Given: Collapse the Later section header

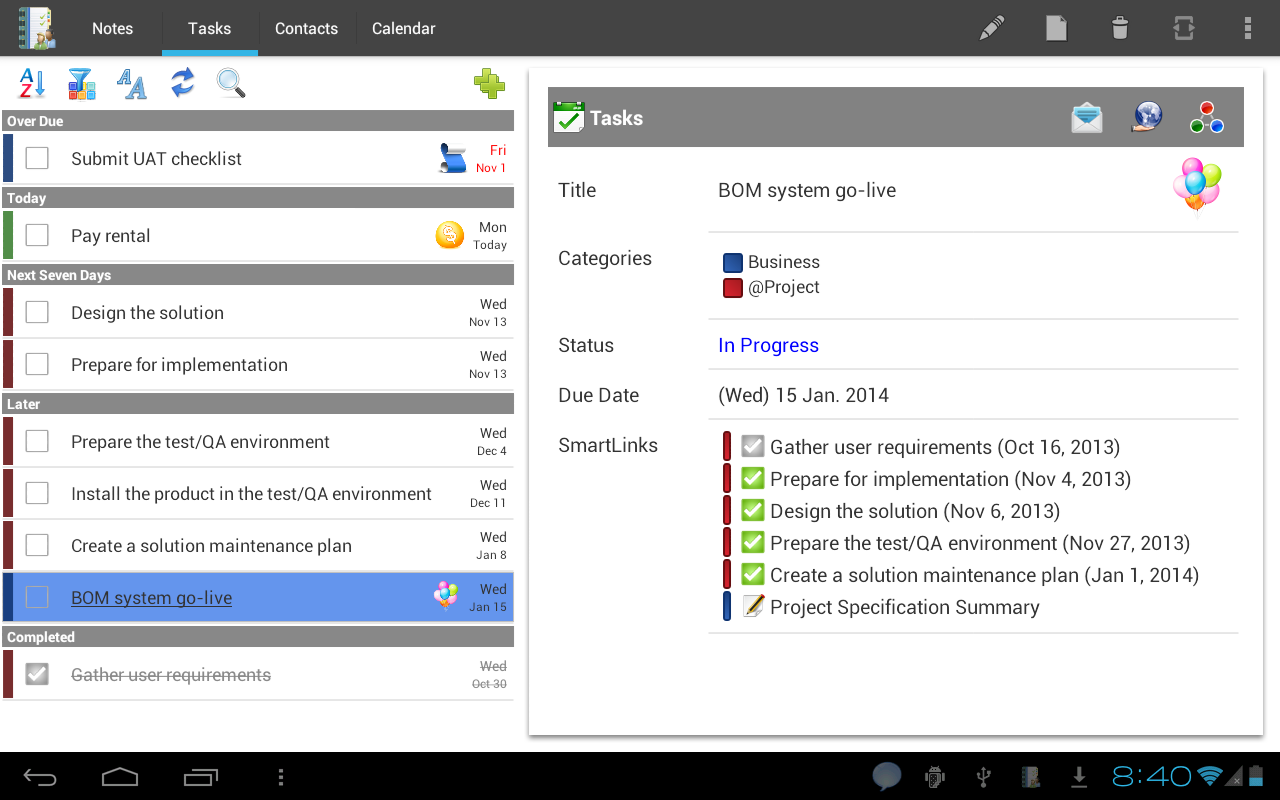Looking at the screenshot, I should tap(258, 404).
